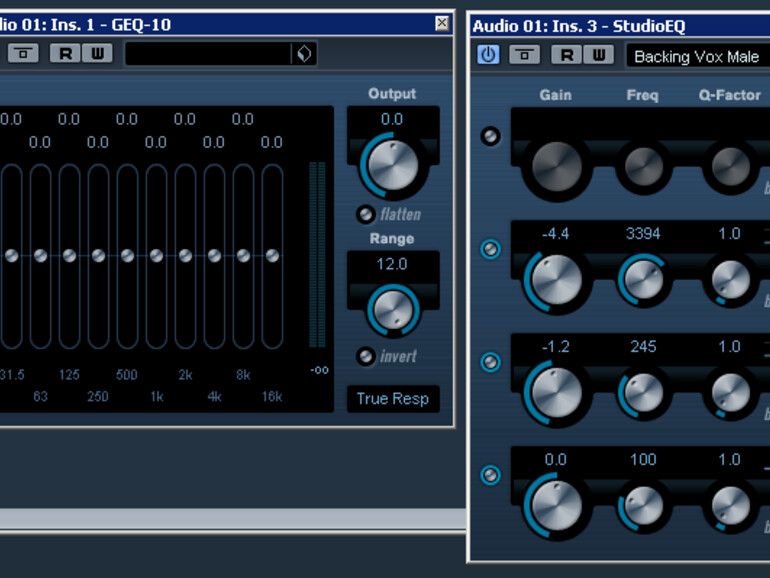
Task: Click the 4k band slider handle
Action: pos(215,256)
